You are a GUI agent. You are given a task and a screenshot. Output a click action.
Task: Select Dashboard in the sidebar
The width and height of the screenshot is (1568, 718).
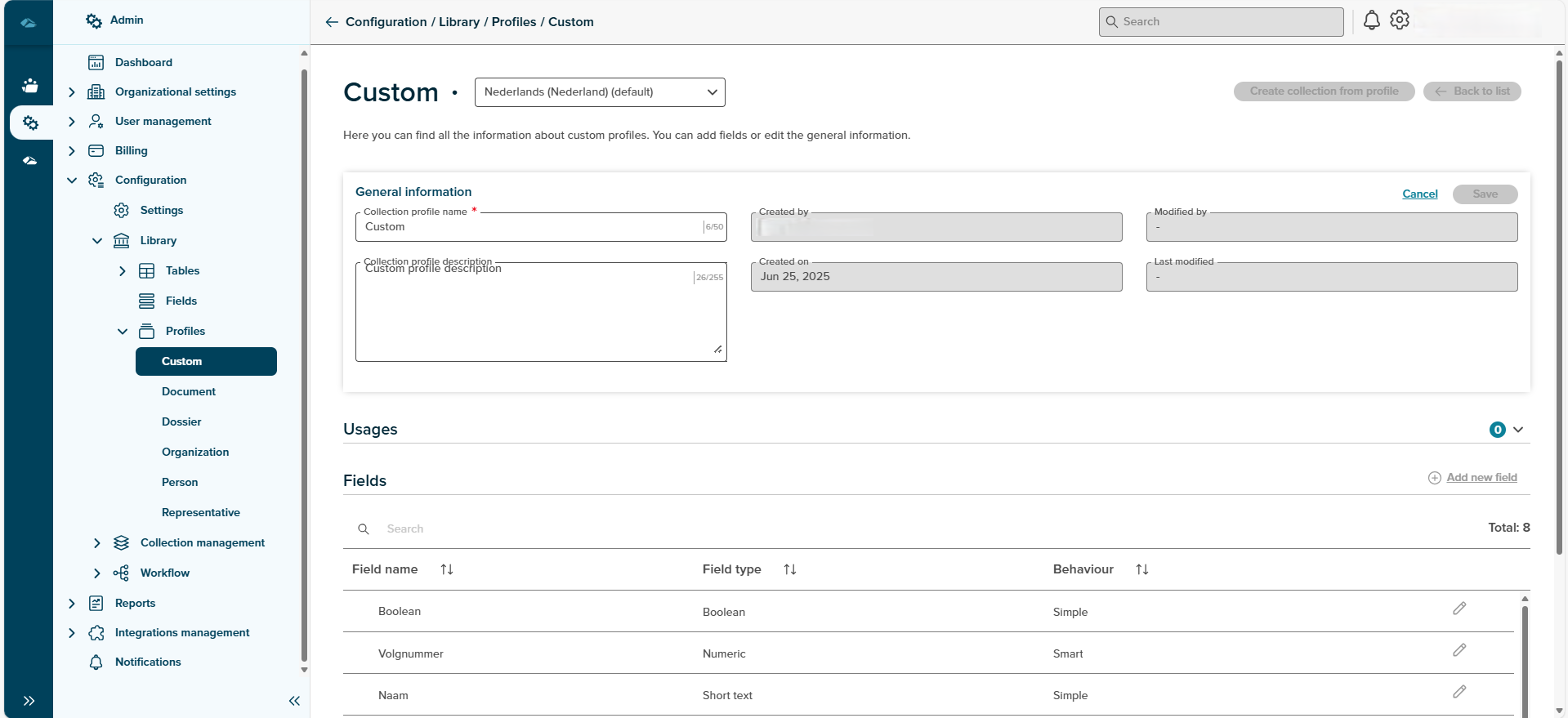click(x=144, y=63)
